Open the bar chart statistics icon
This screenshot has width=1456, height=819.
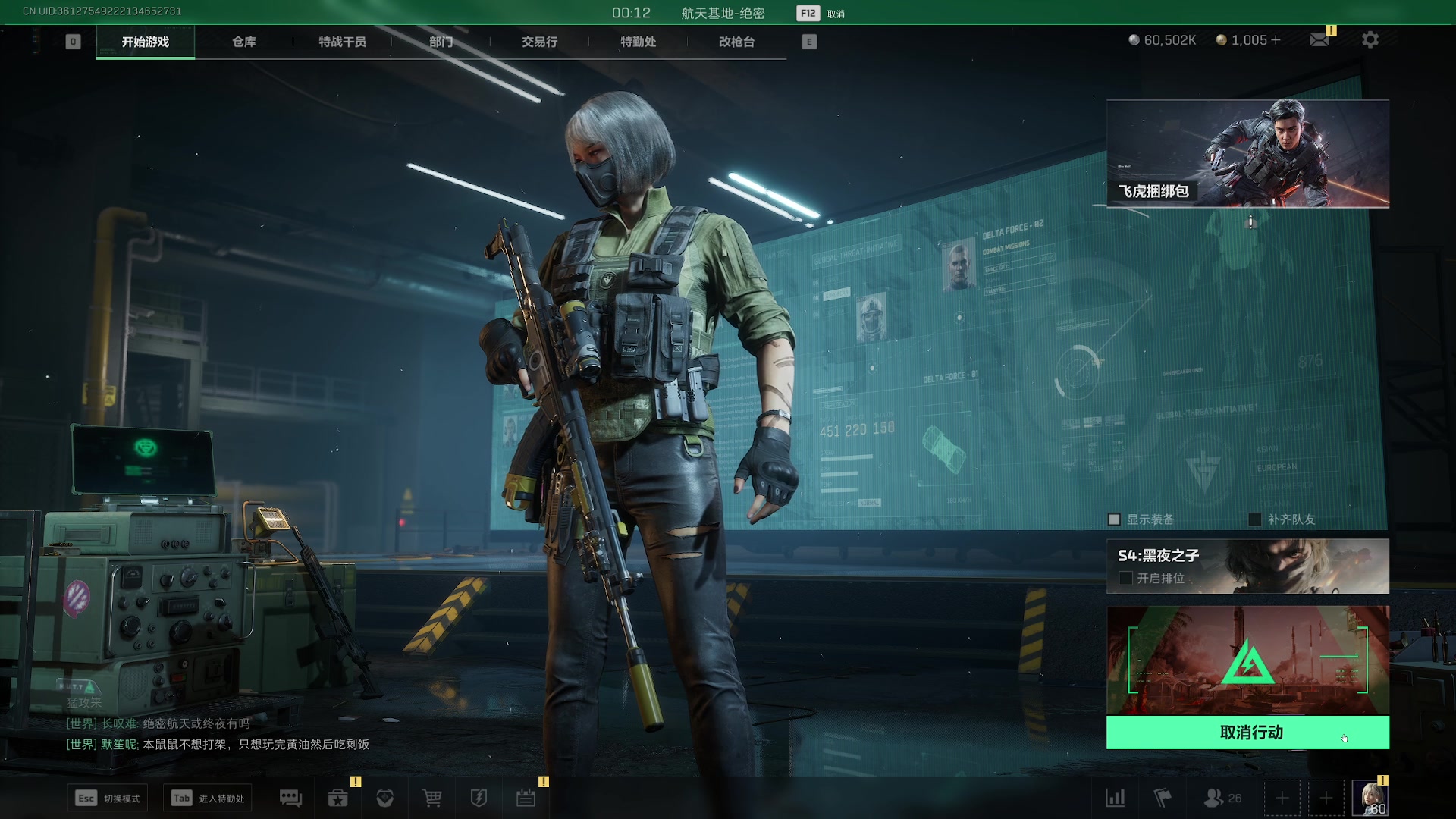point(1115,798)
